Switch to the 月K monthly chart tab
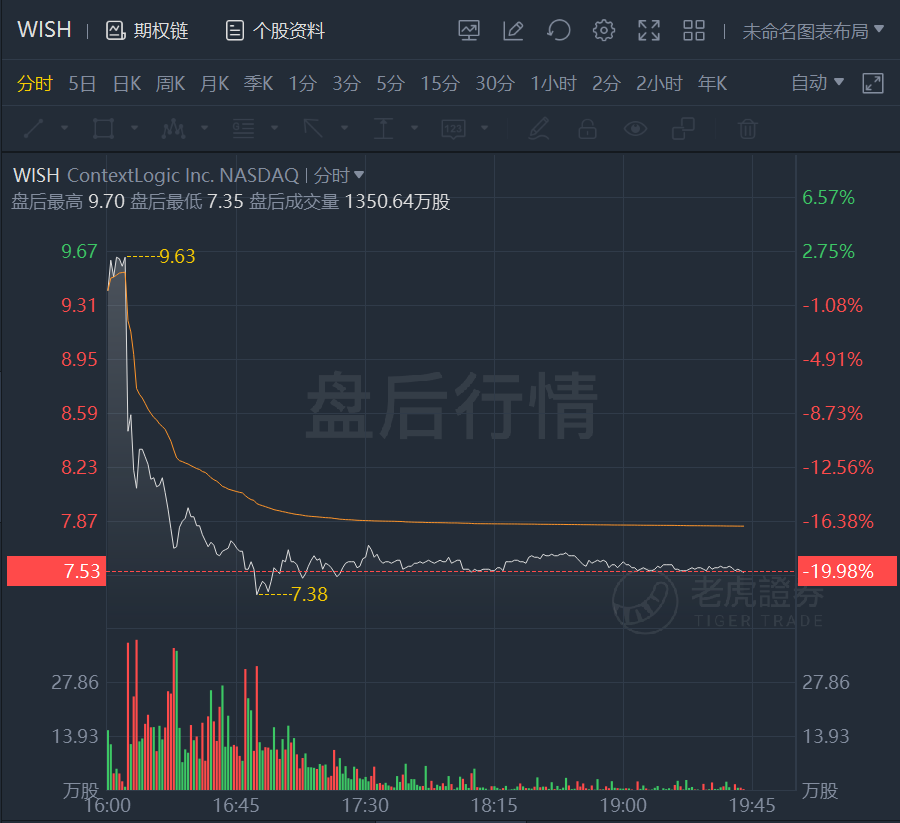Screen dimensions: 900x823 [x=215, y=84]
